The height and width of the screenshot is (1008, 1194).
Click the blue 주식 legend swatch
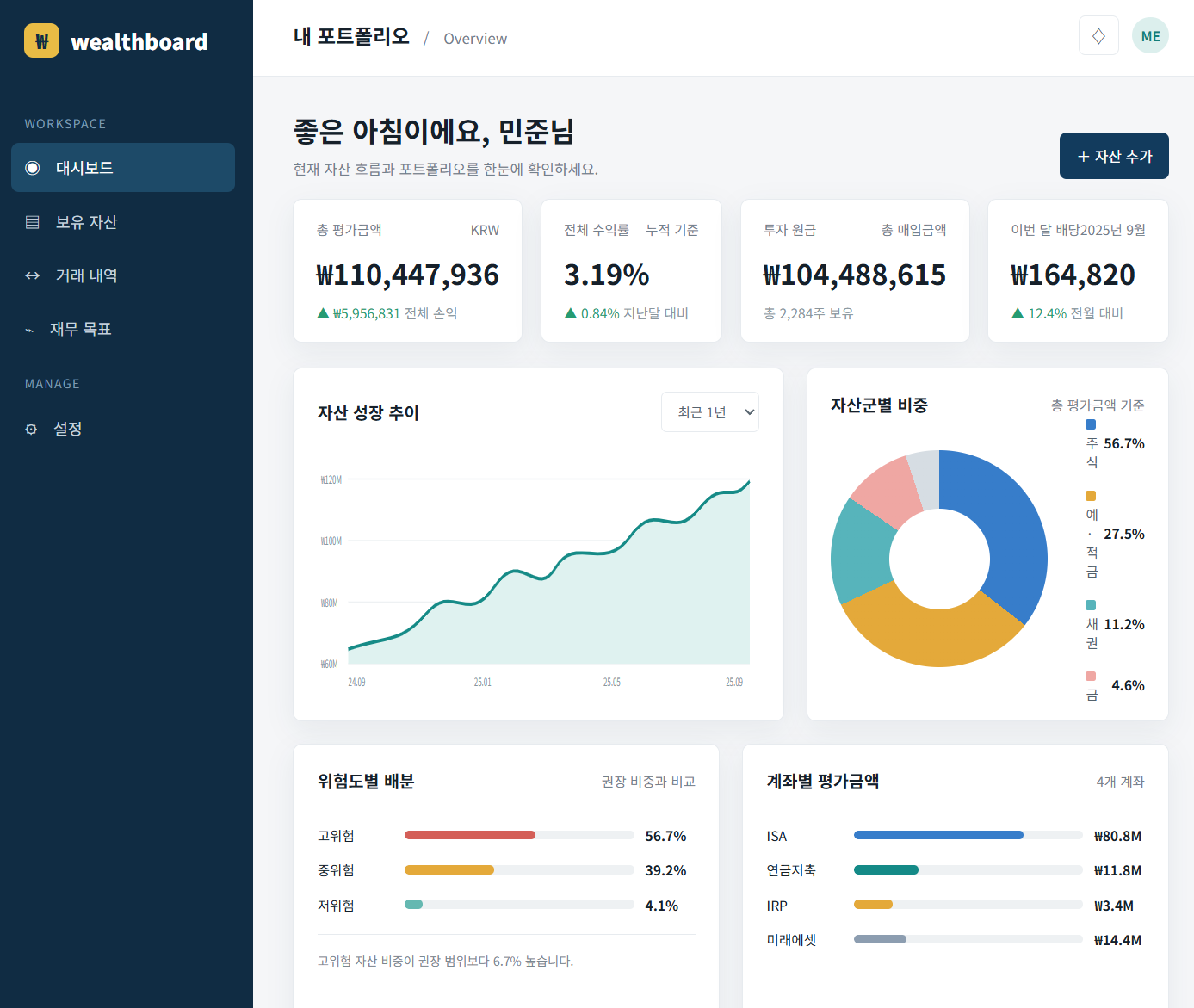click(x=1091, y=424)
